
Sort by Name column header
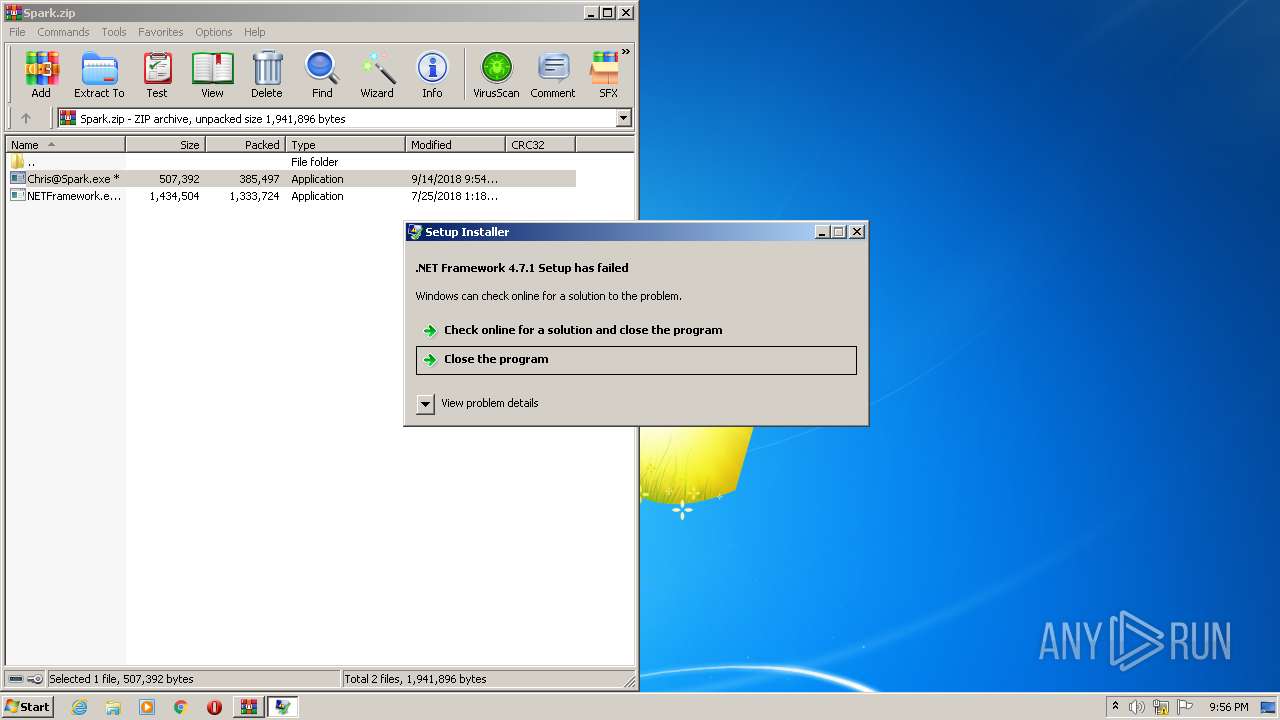click(65, 145)
